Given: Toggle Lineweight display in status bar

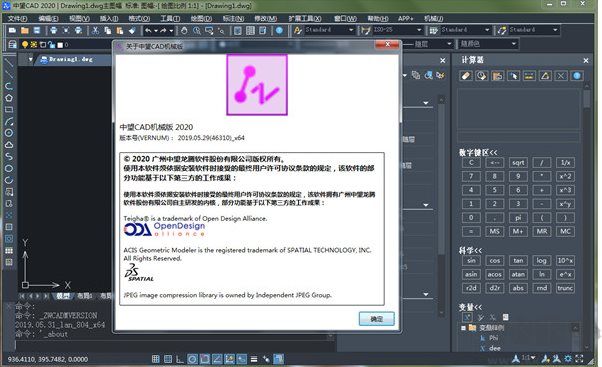Looking at the screenshot, I should click(254, 359).
